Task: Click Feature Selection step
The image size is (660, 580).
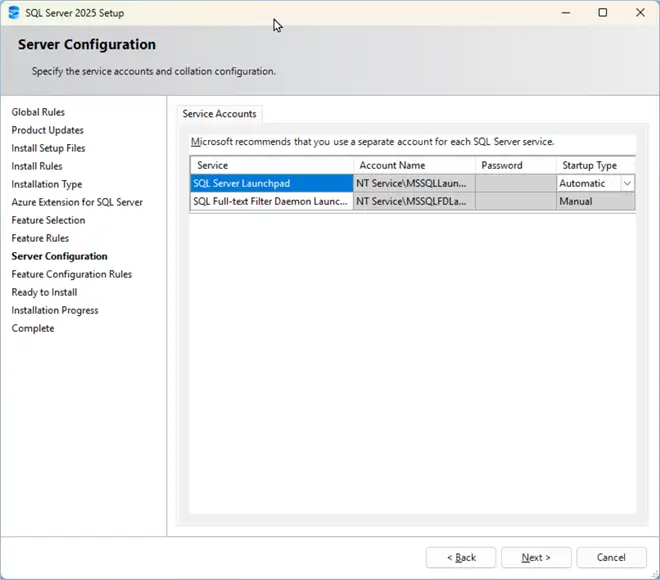Action: (48, 220)
